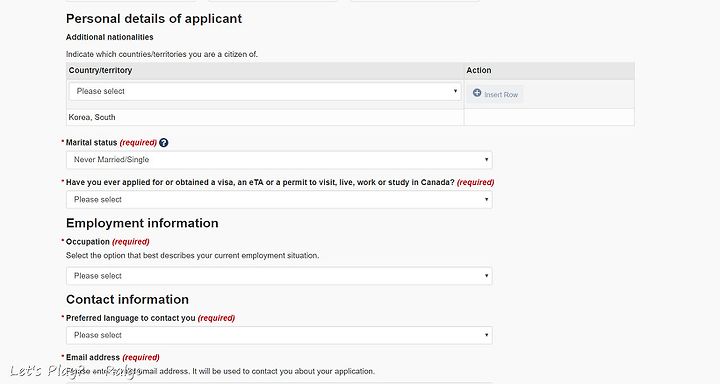
Task: Click the Action column header
Action: click(x=479, y=70)
